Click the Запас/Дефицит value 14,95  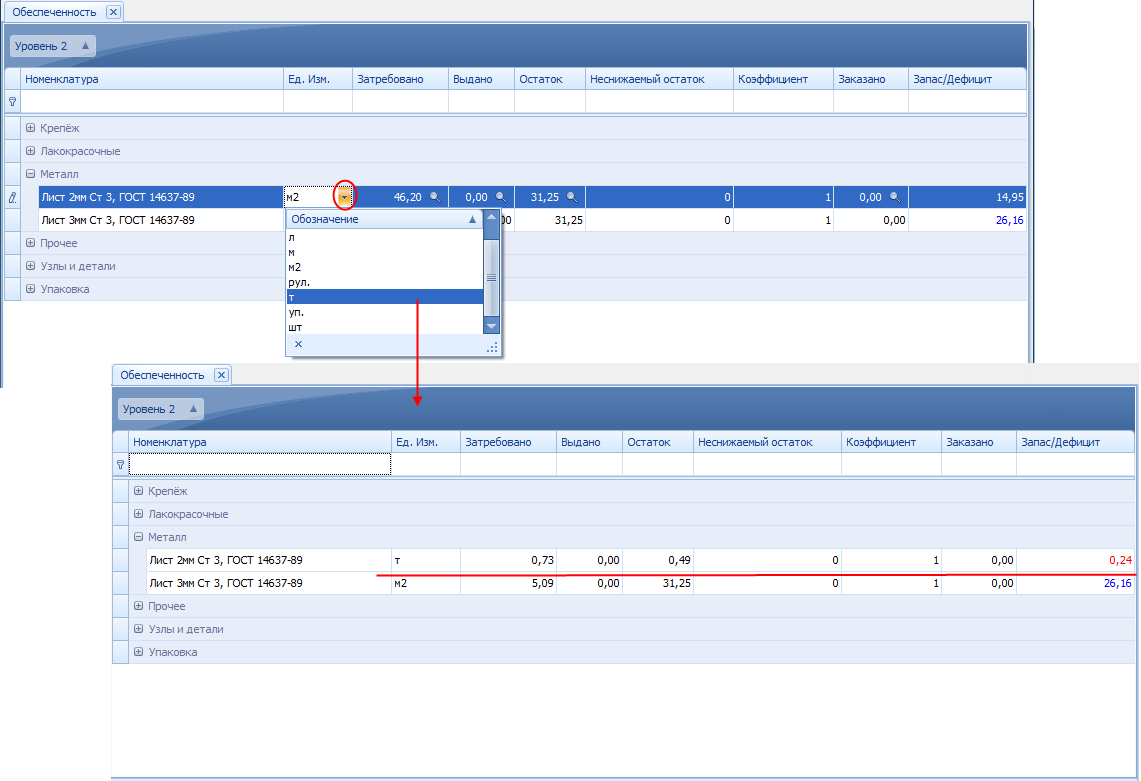click(x=1010, y=197)
